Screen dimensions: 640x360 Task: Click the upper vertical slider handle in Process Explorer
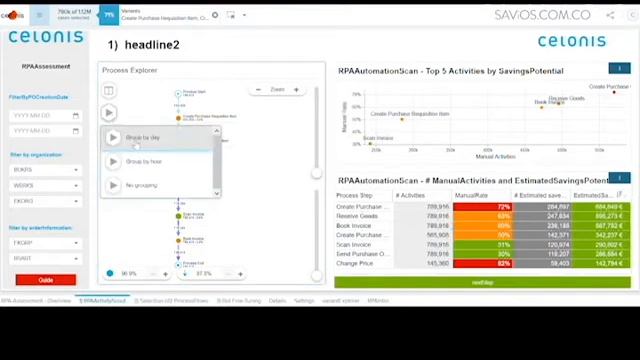point(316,173)
